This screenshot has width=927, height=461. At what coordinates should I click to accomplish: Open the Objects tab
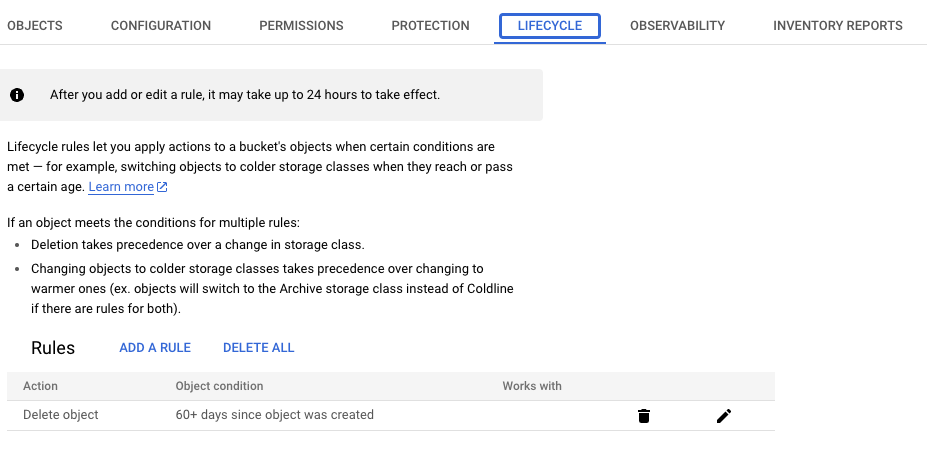coord(35,26)
